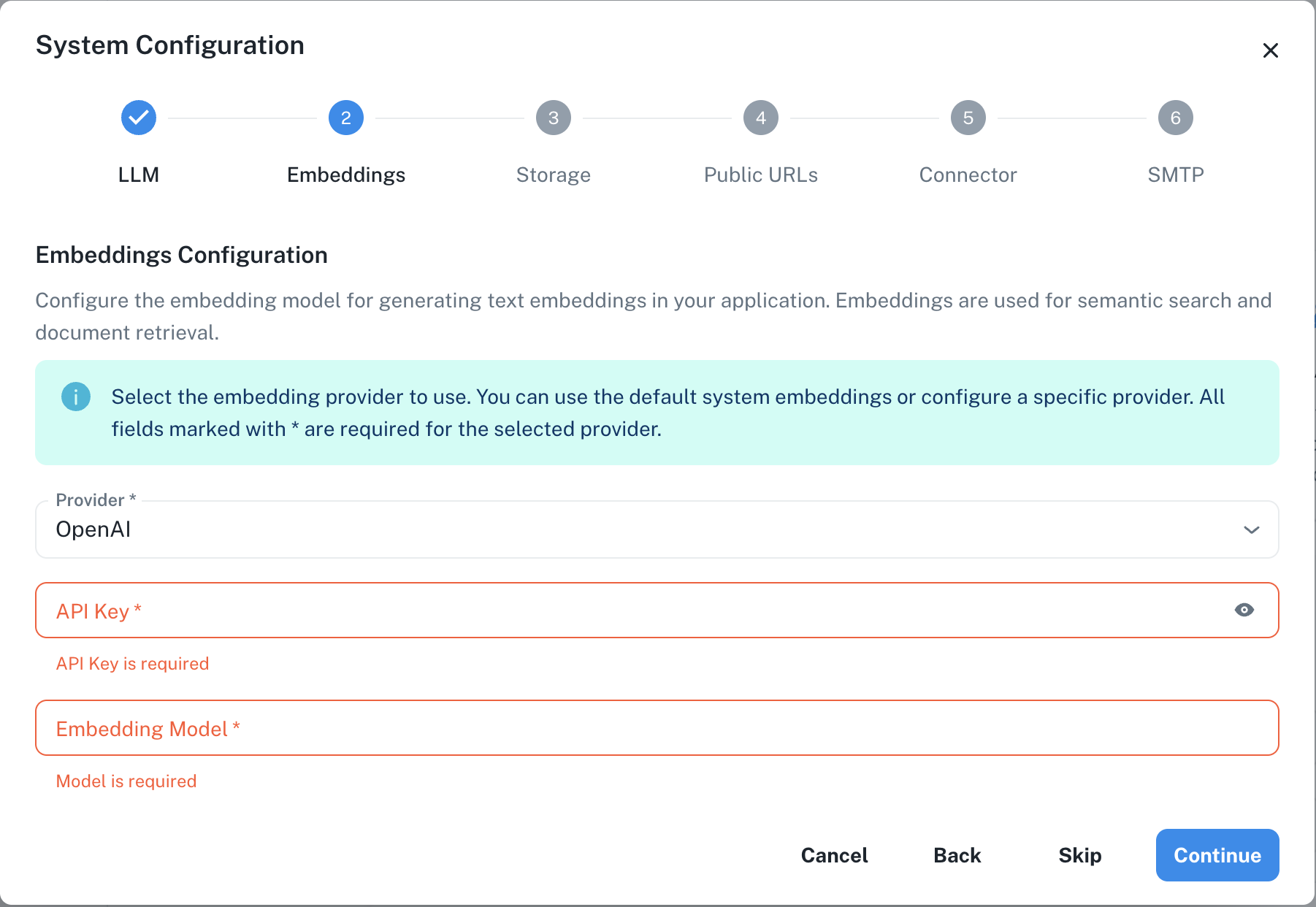Image resolution: width=1316 pixels, height=907 pixels.
Task: Click the completed LLM step checkmark icon
Action: click(x=139, y=118)
